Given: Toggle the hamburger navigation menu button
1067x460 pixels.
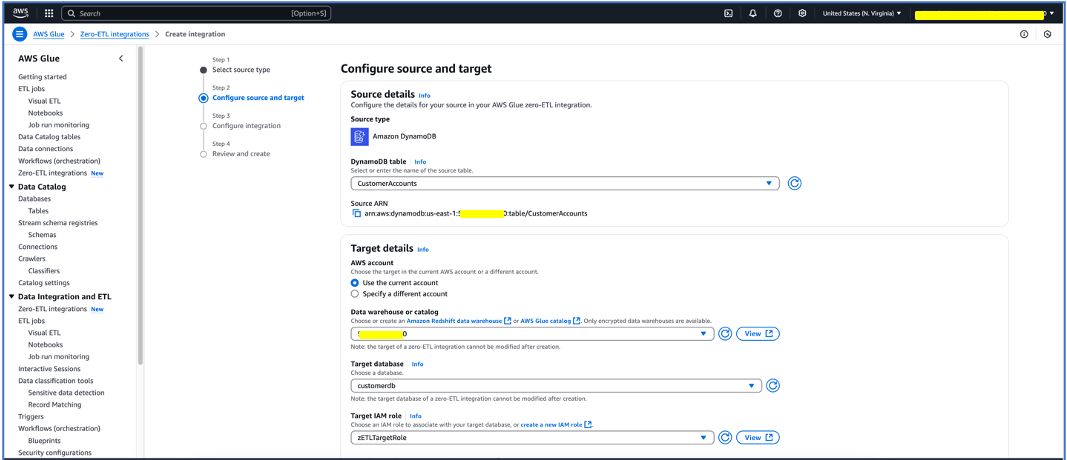Looking at the screenshot, I should pos(20,34).
